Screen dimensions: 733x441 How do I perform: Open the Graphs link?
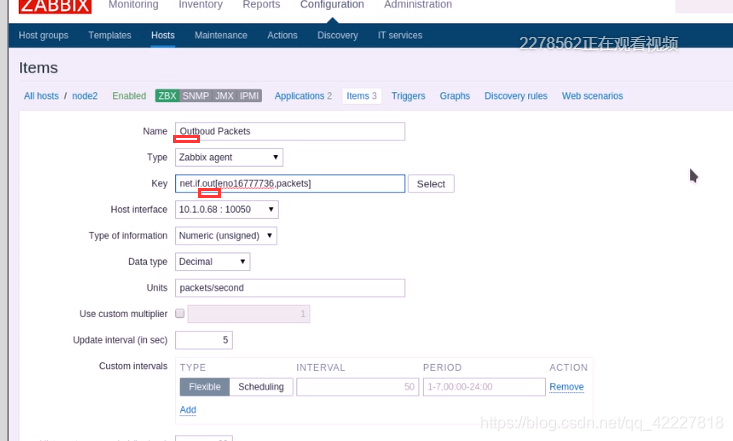454,96
